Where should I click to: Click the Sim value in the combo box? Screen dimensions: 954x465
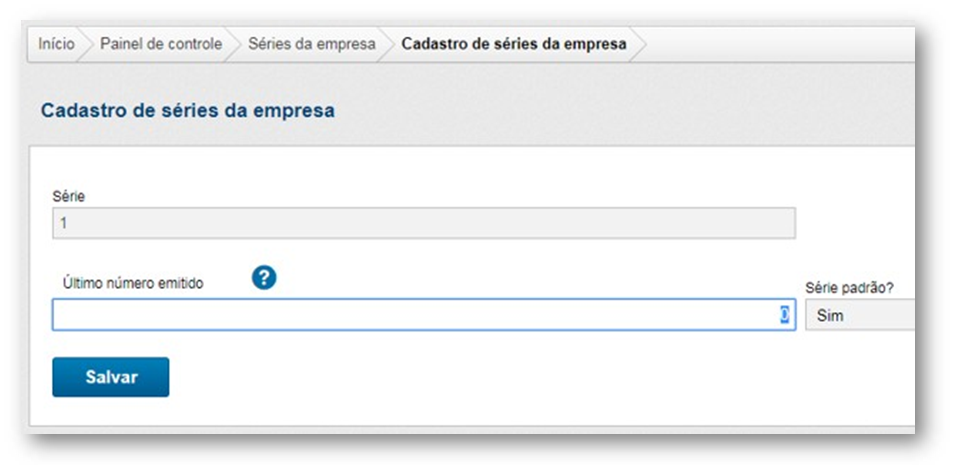(830, 316)
